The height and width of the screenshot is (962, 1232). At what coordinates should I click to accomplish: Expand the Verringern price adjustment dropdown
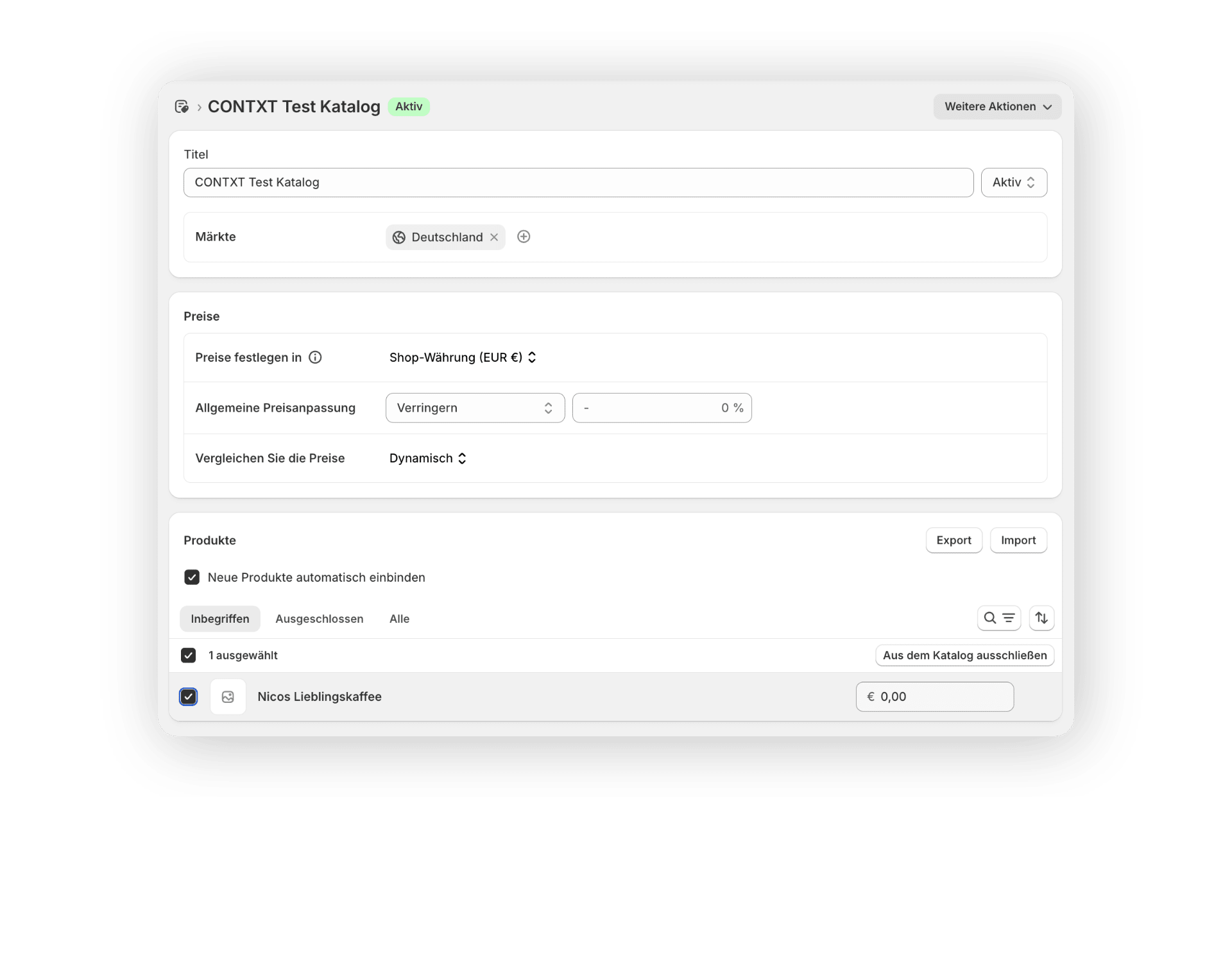(x=475, y=408)
